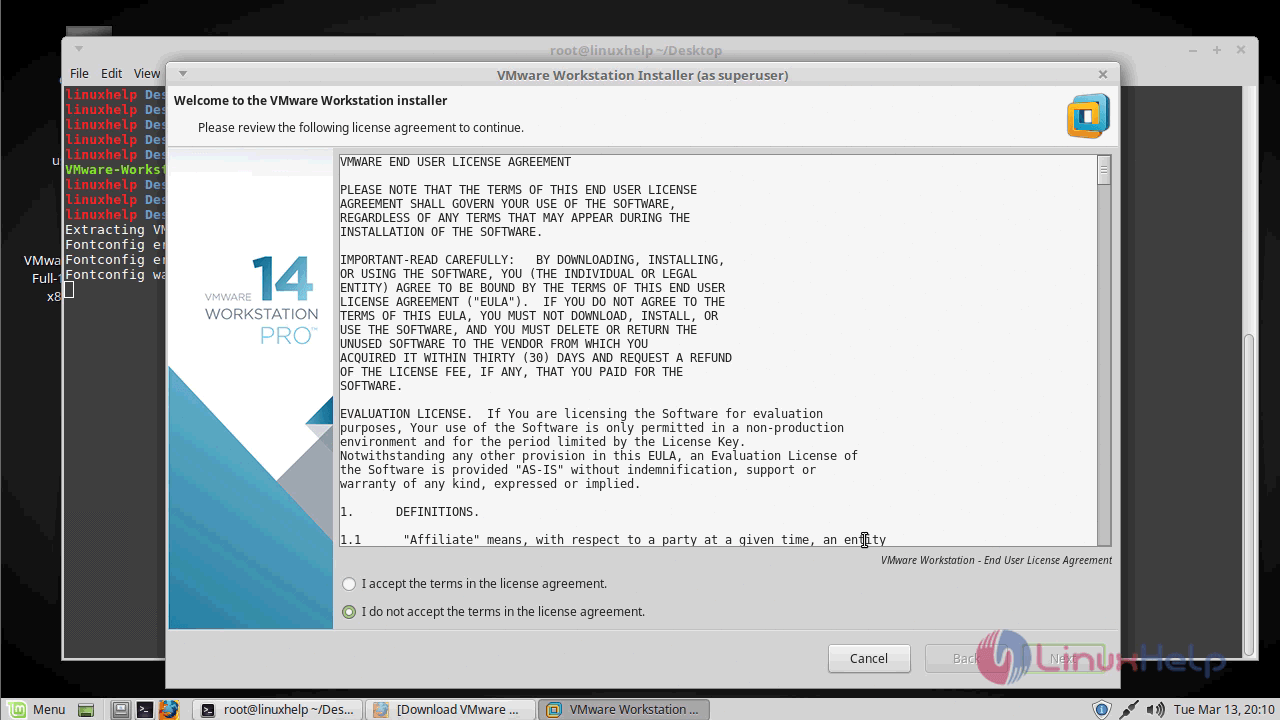This screenshot has width=1280, height=720.
Task: Open the File menu in the terminal
Action: point(79,73)
